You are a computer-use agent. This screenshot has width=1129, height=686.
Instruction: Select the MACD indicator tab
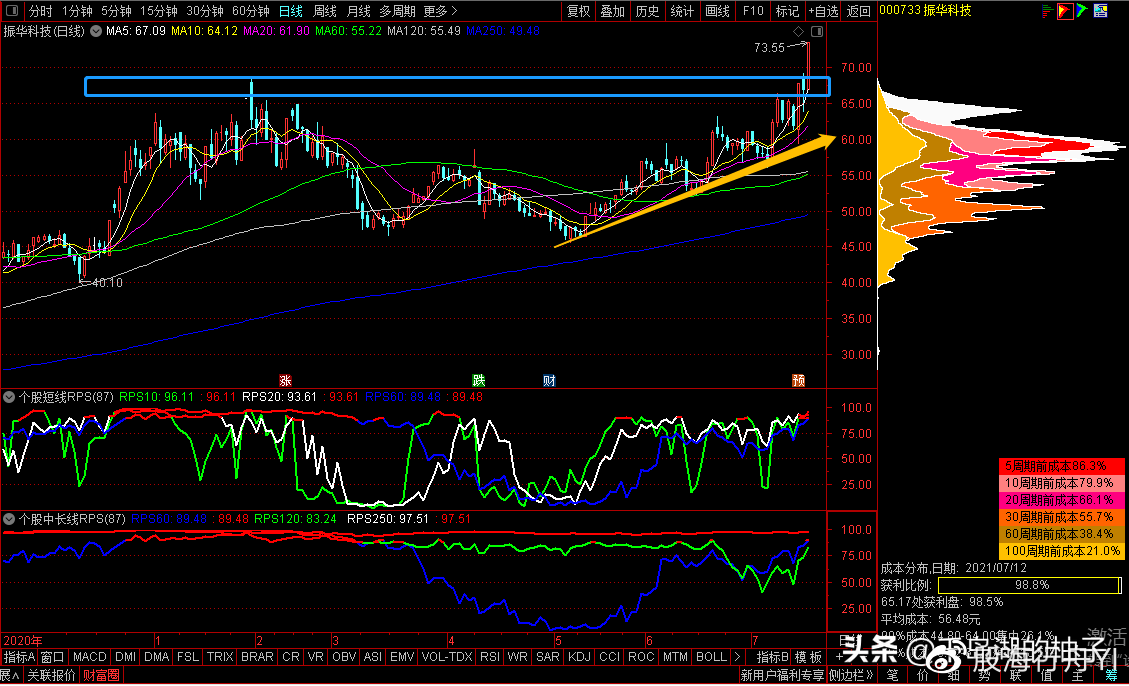coord(89,657)
